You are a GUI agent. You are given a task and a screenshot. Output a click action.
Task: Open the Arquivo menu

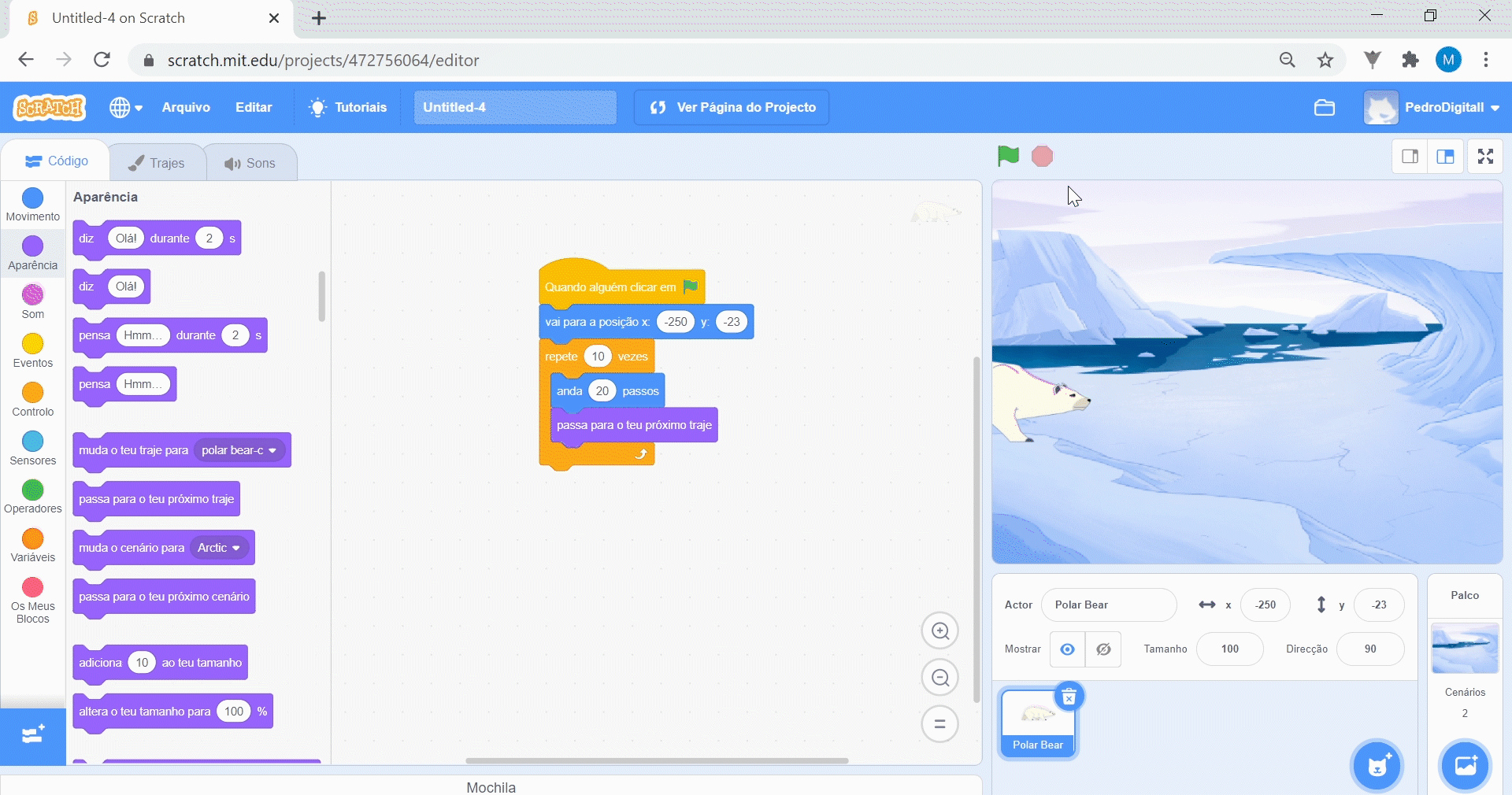click(186, 107)
